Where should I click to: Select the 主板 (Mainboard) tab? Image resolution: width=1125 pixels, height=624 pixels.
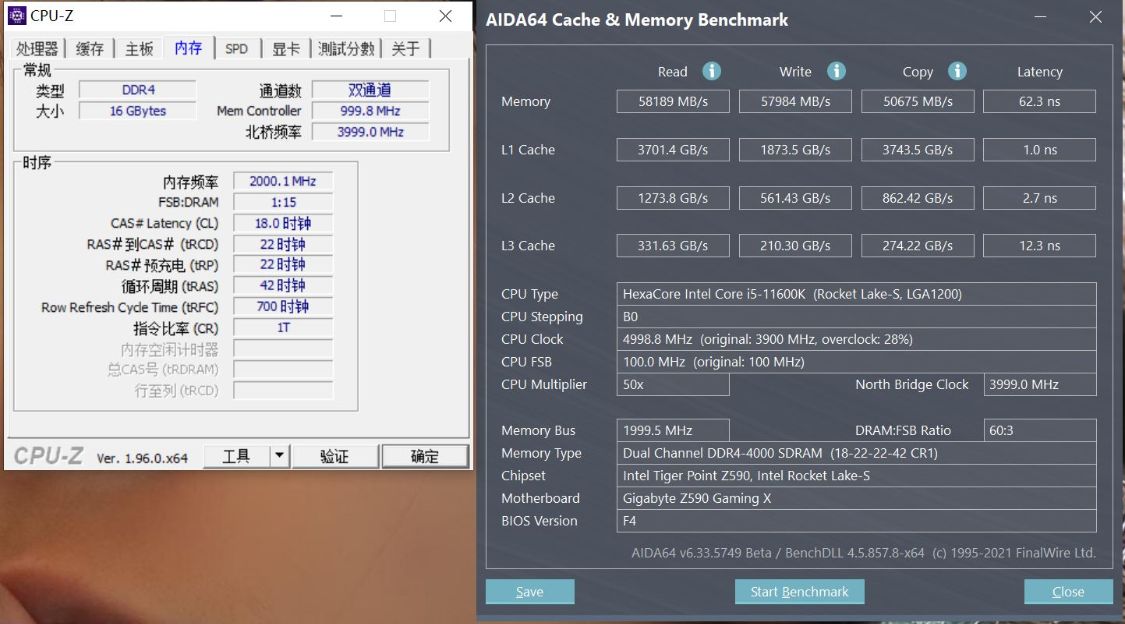pyautogui.click(x=140, y=47)
